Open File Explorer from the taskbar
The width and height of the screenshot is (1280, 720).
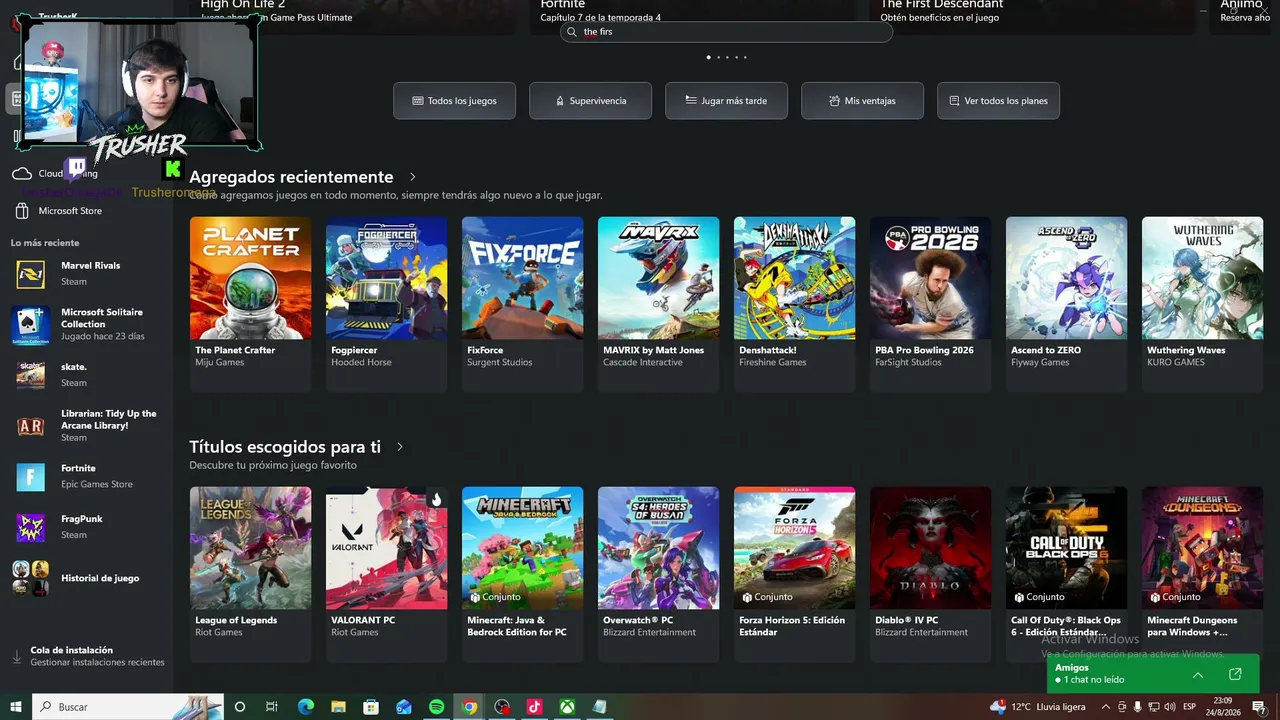[x=338, y=707]
